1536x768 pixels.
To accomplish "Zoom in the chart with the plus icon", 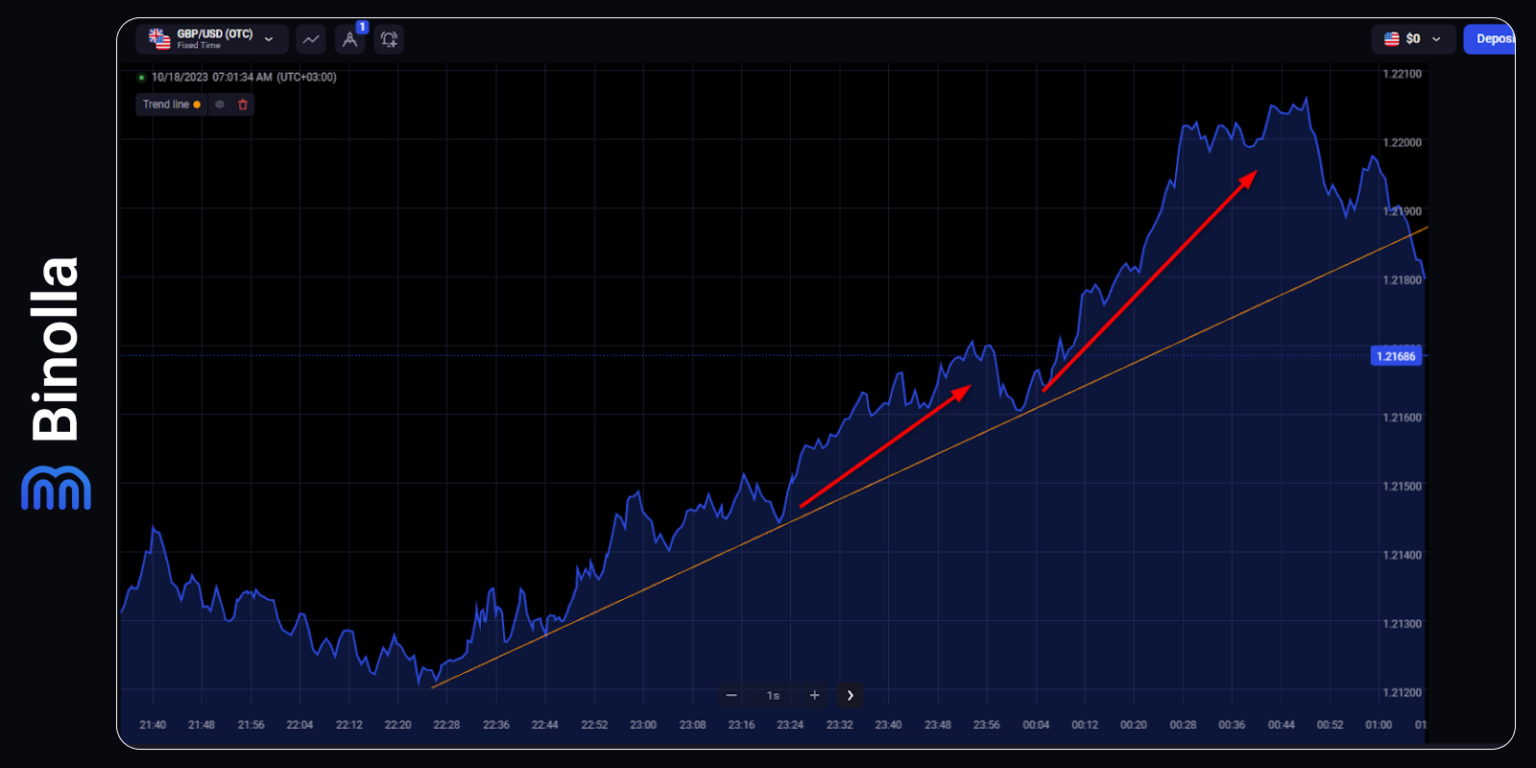I will point(814,695).
